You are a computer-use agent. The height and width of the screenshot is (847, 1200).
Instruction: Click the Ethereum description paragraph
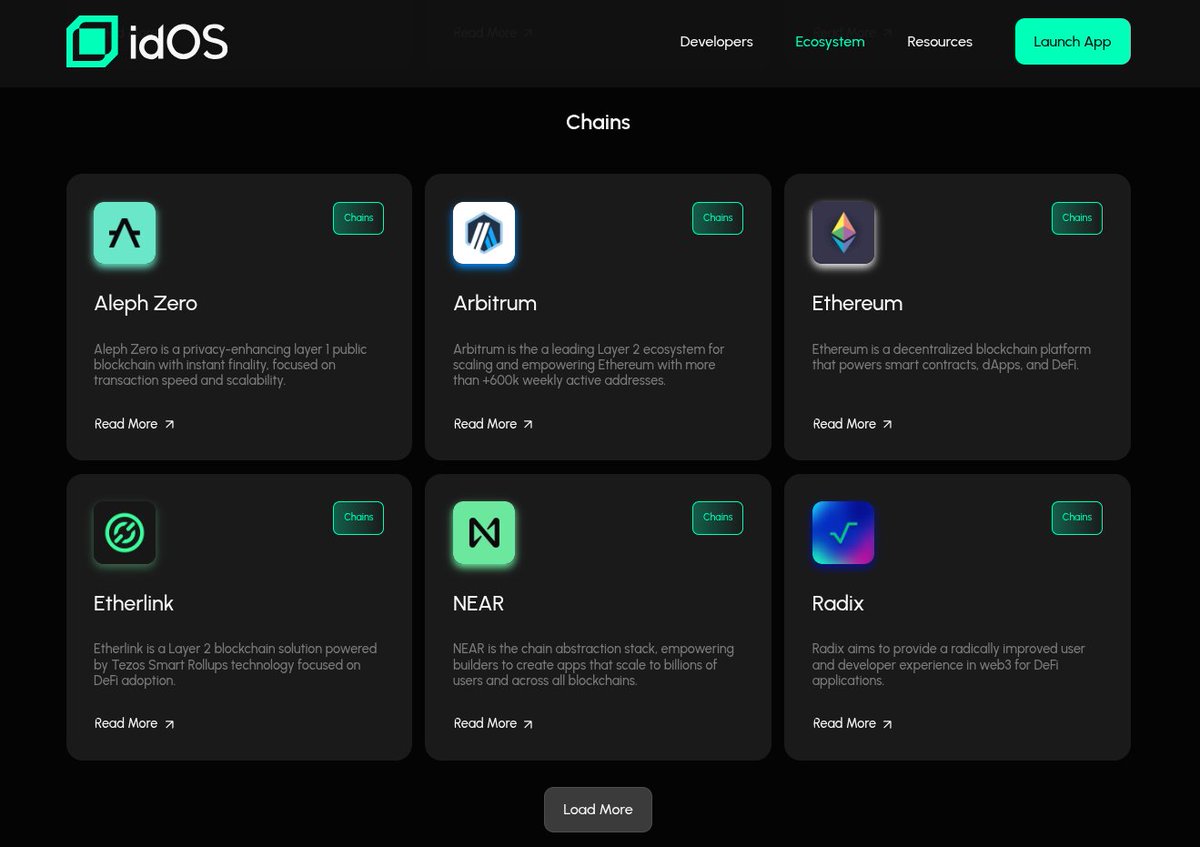click(951, 357)
